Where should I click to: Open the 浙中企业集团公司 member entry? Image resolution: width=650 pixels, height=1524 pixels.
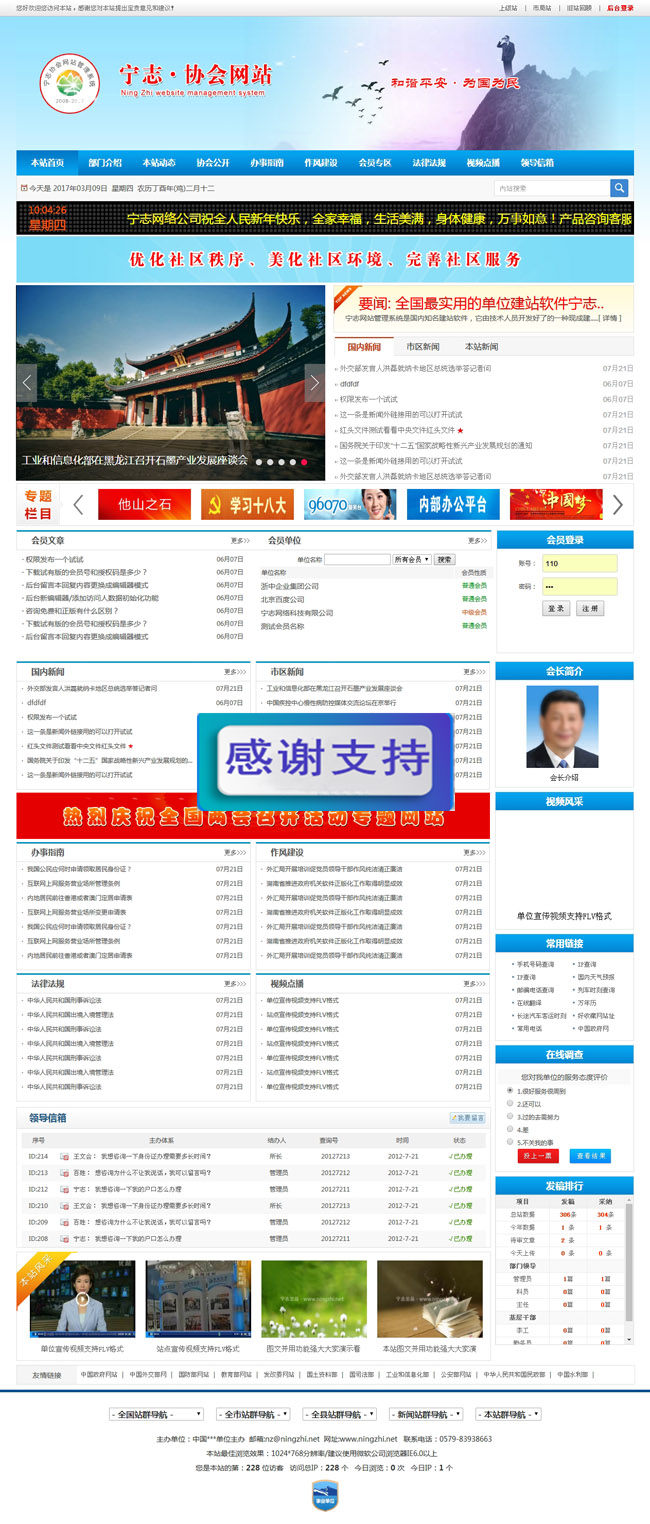(x=290, y=586)
